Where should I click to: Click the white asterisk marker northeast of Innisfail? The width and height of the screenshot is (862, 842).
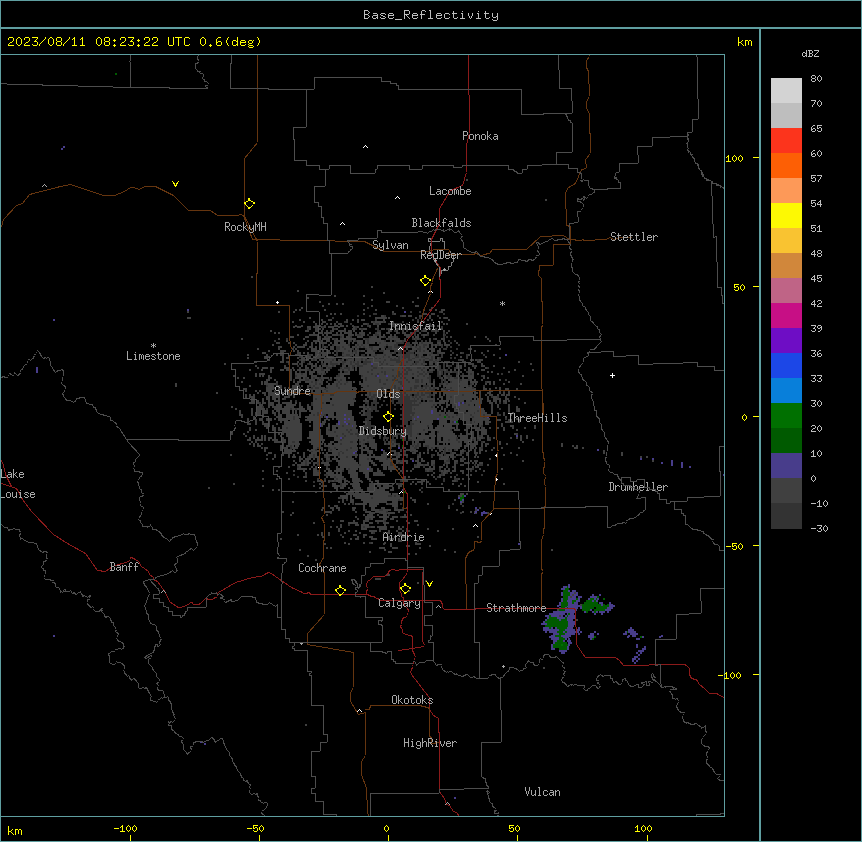502,303
